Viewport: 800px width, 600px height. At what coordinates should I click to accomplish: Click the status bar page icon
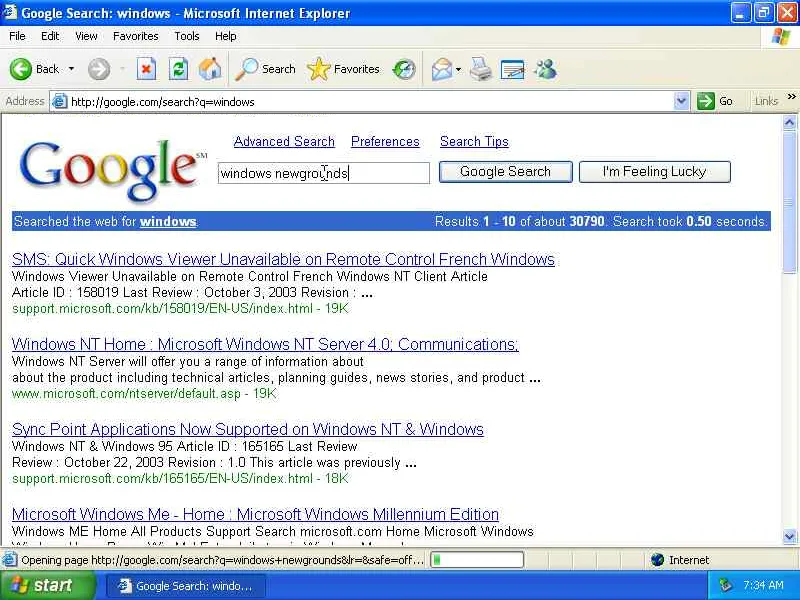pos(9,560)
